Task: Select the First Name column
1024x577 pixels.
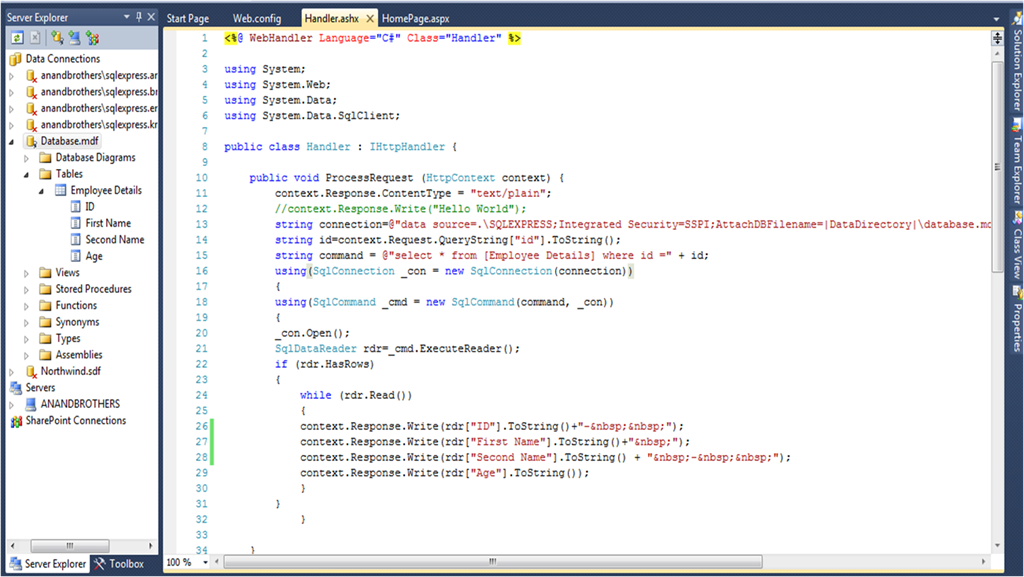Action: (108, 223)
